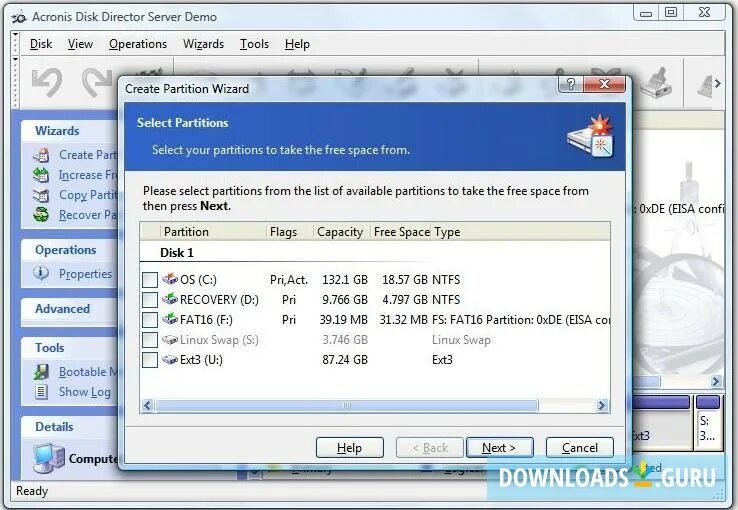This screenshot has width=738, height=510.
Task: Click the disk cleanup toolbar icon
Action: coord(658,83)
